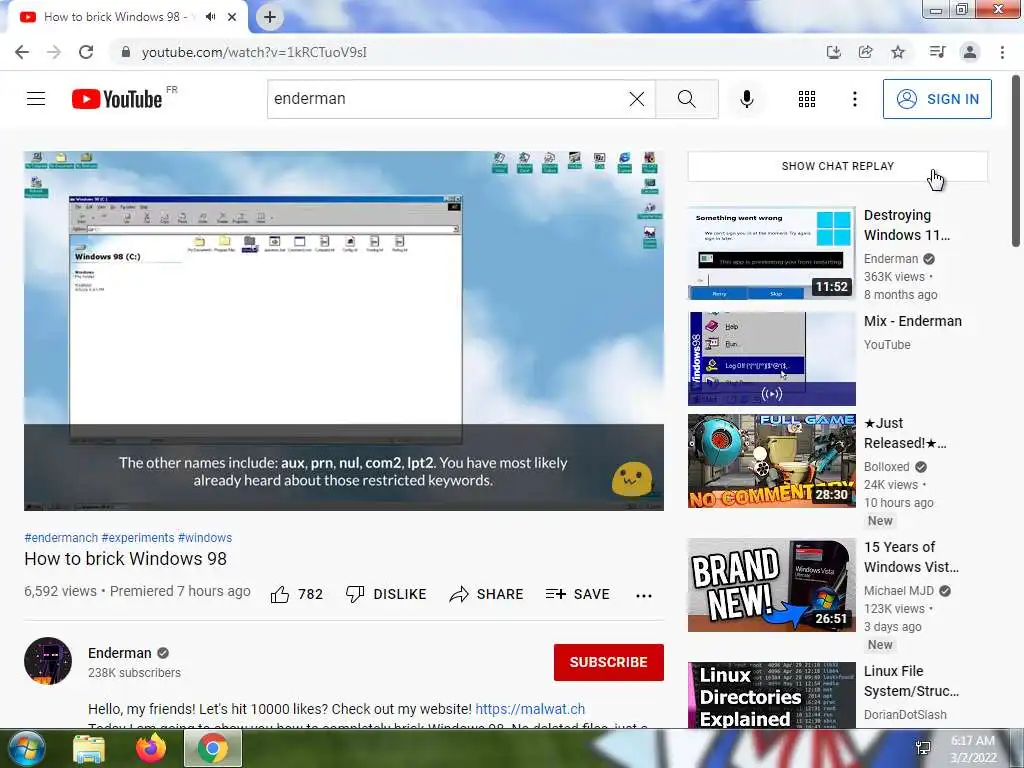
Task: Open the Windows Start menu
Action: (x=26, y=748)
